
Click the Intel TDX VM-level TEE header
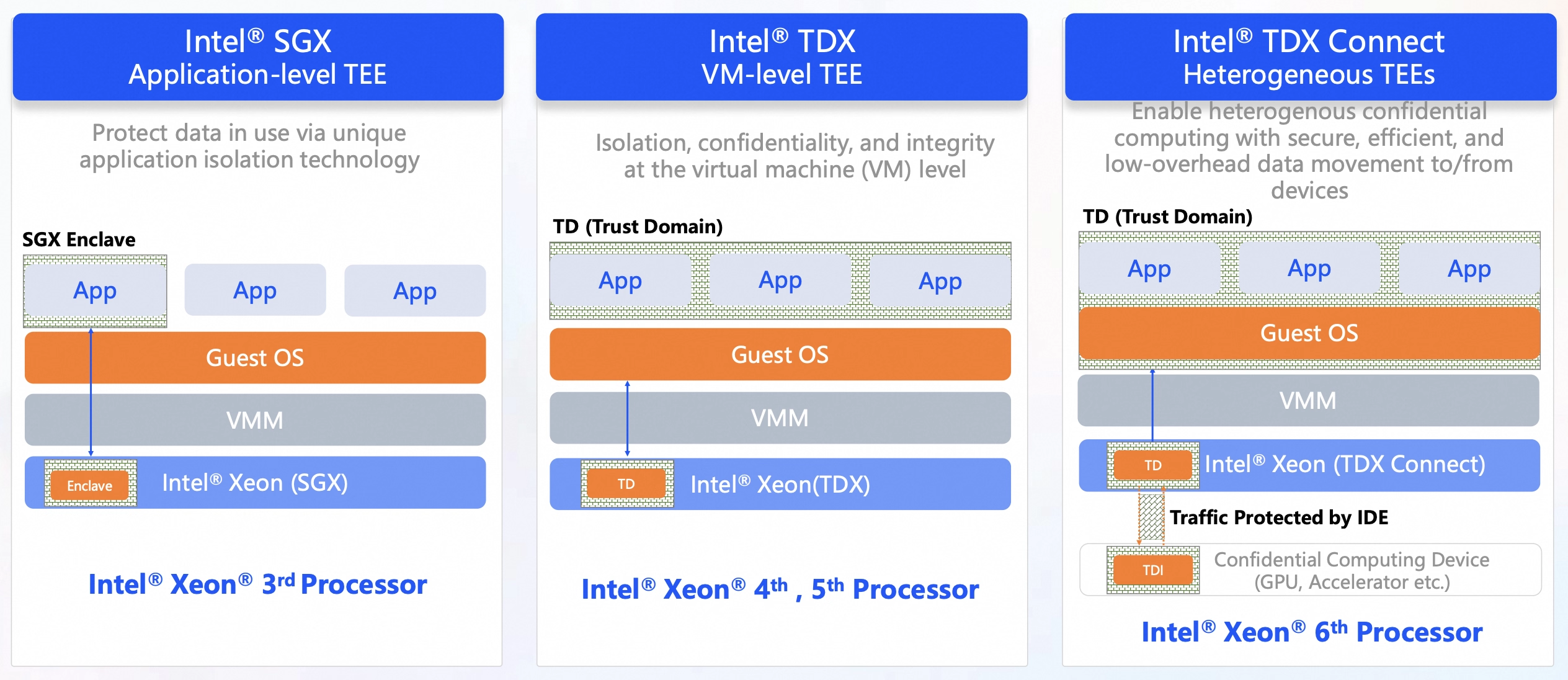[x=782, y=57]
